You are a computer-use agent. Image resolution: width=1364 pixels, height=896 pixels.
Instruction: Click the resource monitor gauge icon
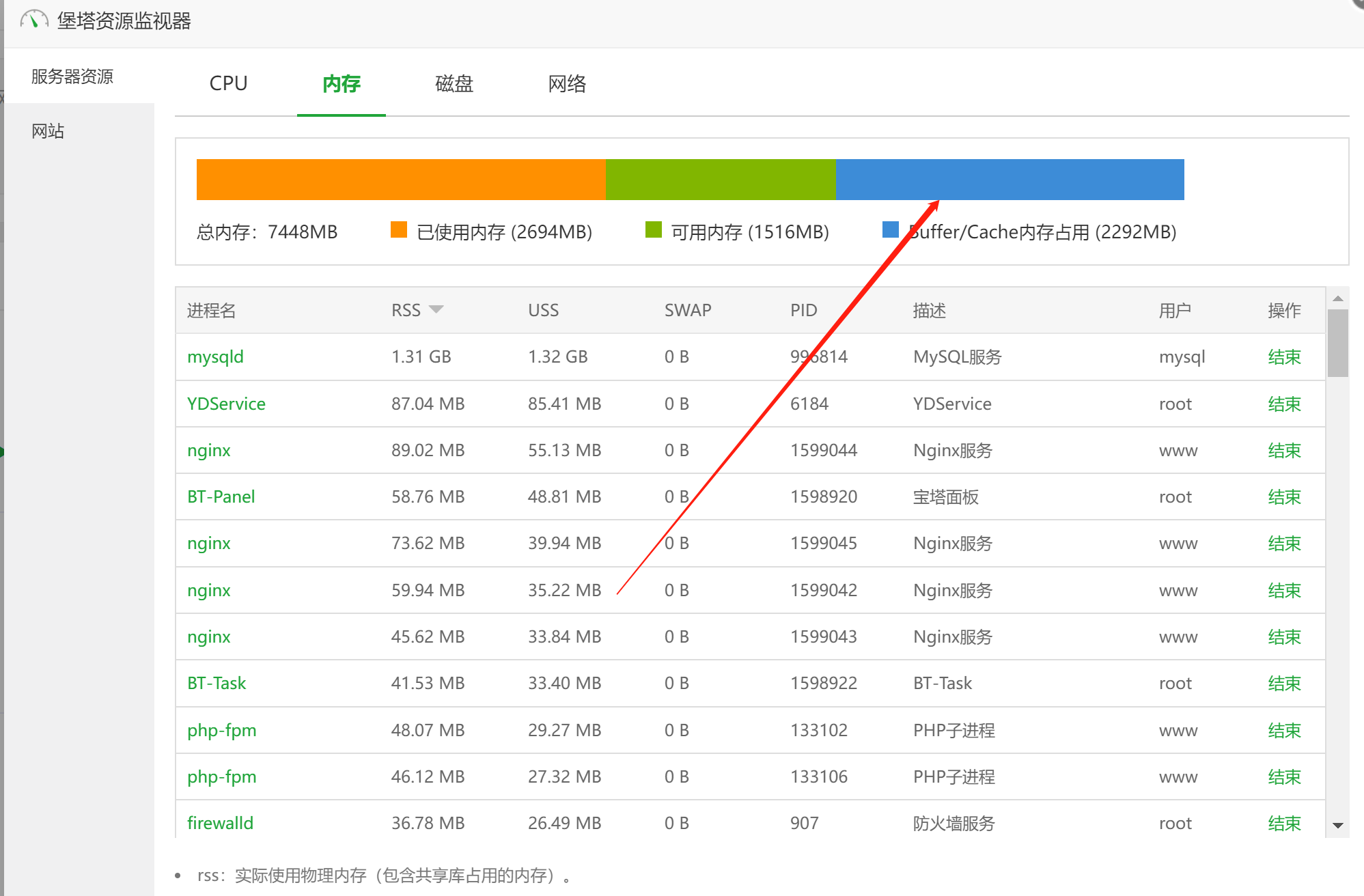34,20
